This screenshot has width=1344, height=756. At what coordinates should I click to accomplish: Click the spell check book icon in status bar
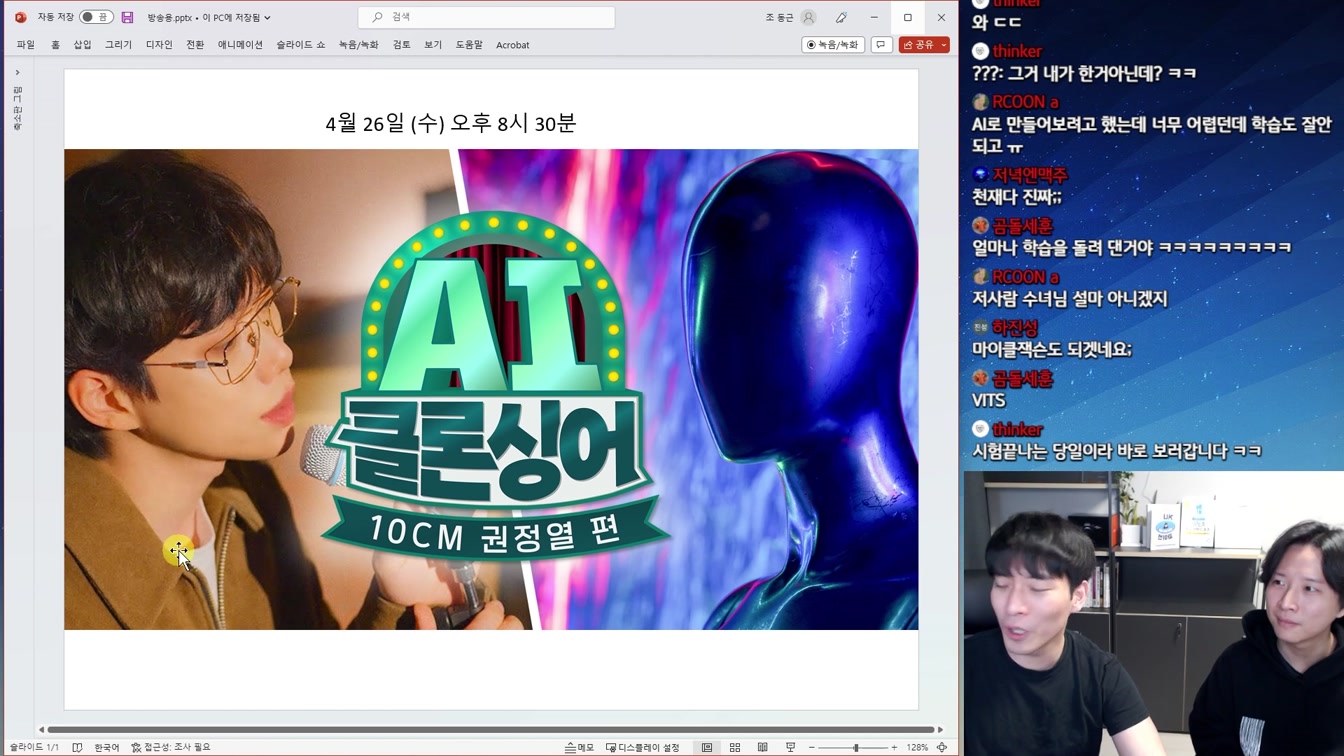pos(77,747)
